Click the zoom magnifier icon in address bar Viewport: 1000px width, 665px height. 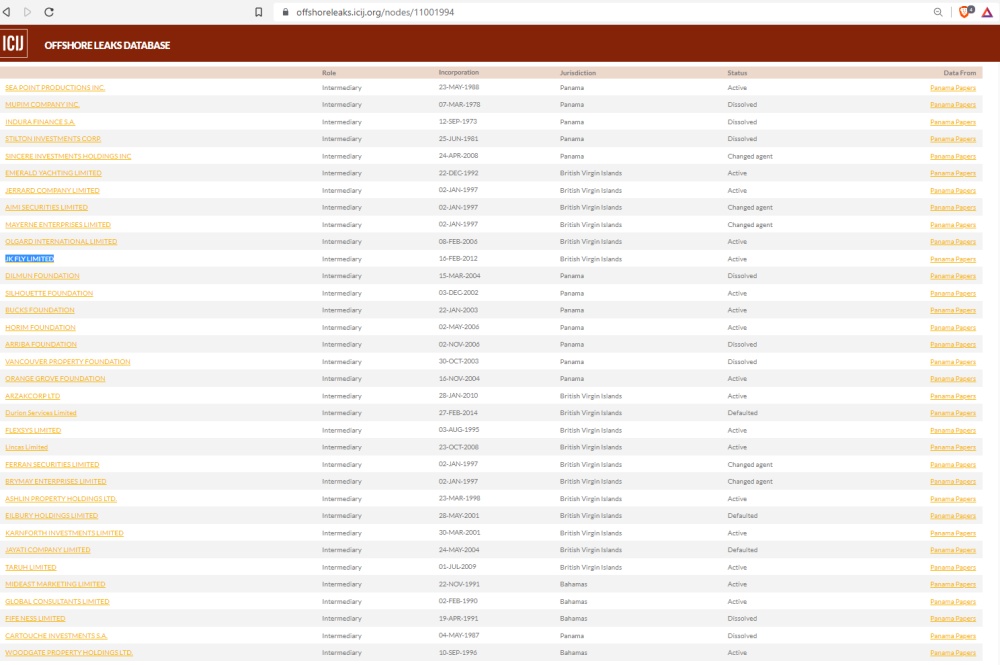tap(938, 12)
